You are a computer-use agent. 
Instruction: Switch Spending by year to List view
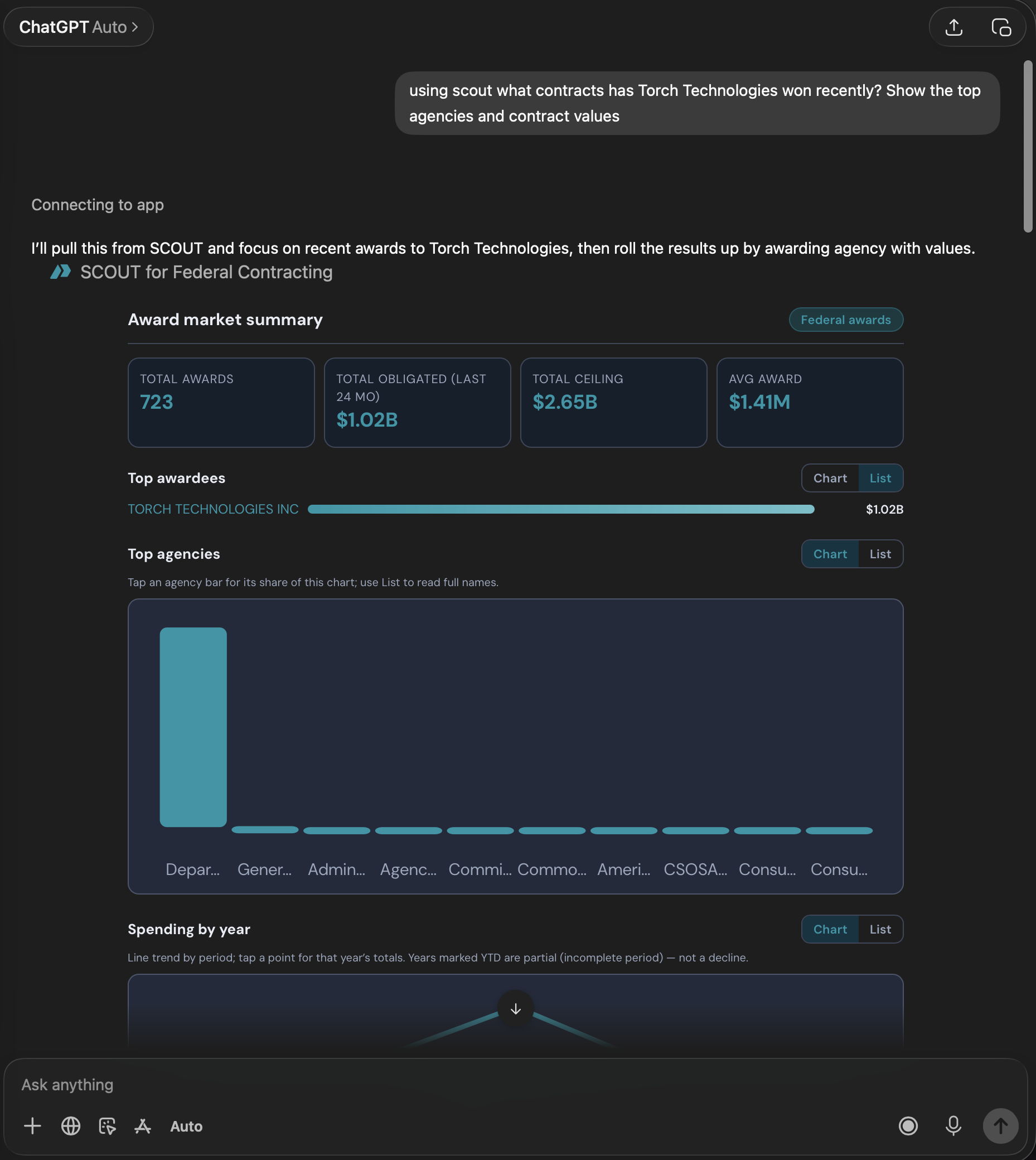click(880, 930)
